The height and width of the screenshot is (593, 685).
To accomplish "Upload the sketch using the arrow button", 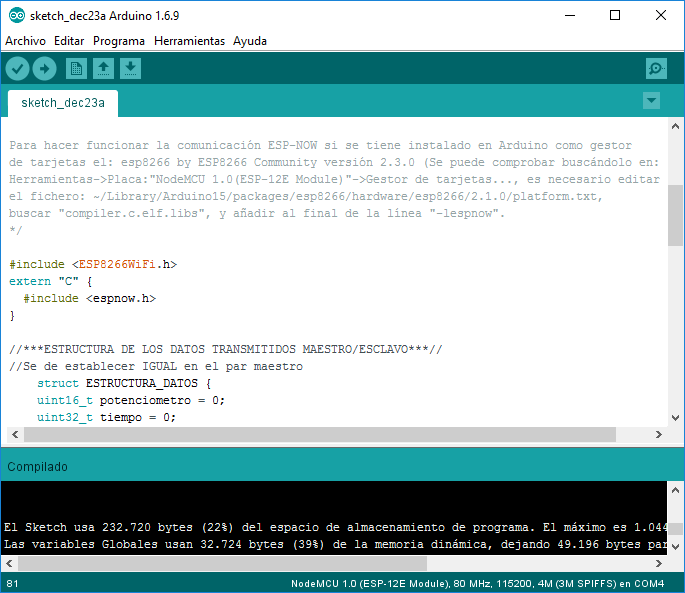I will pos(45,69).
